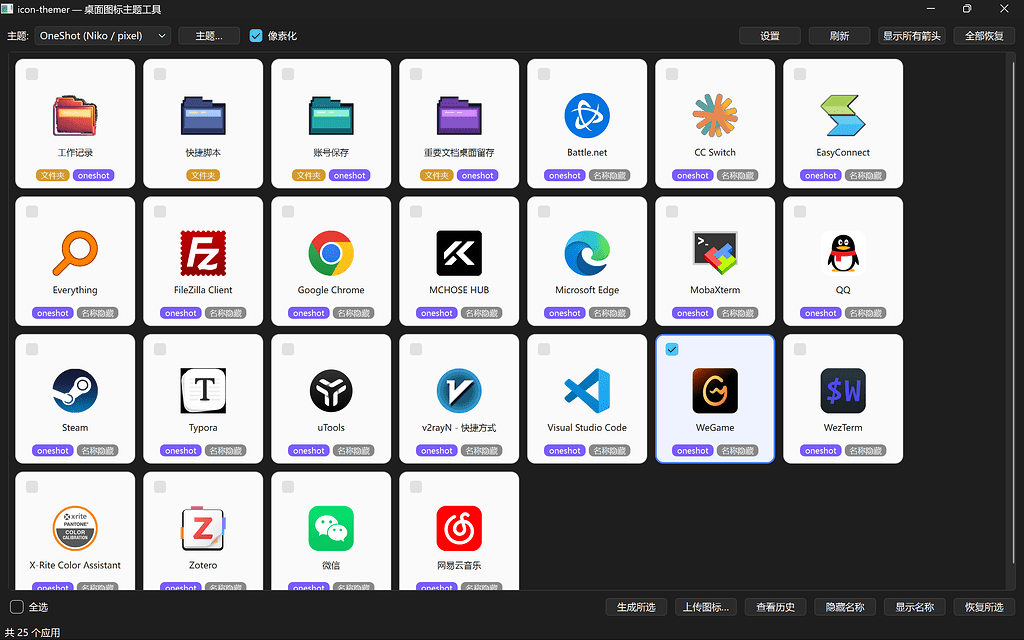Select the Everything magnifier icon
1024x640 pixels.
click(x=75, y=253)
